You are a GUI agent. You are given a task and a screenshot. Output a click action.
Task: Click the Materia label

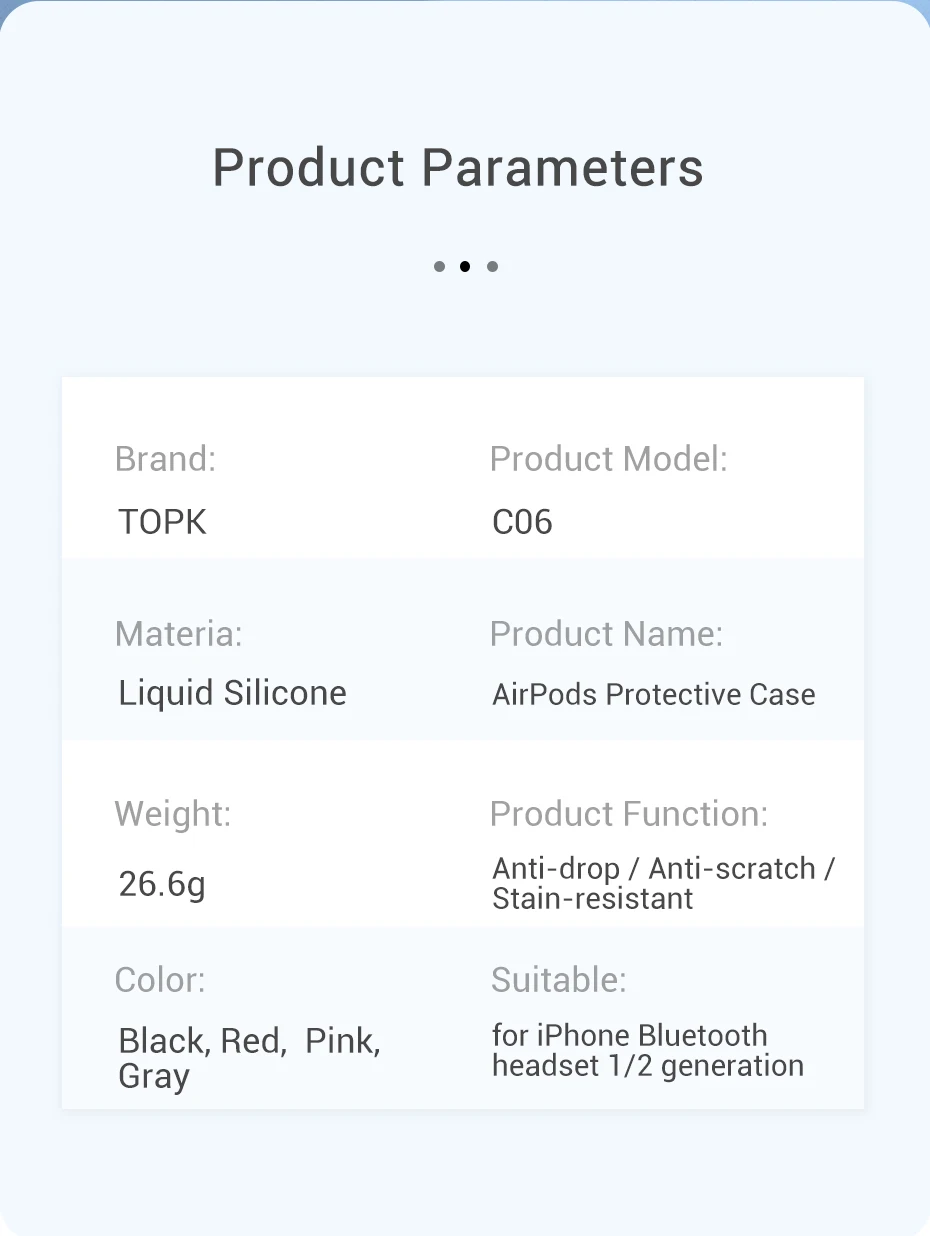pyautogui.click(x=179, y=634)
